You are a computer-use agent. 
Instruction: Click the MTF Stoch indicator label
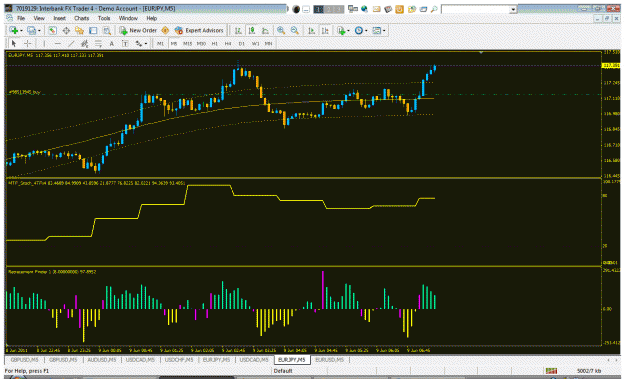pos(96,183)
